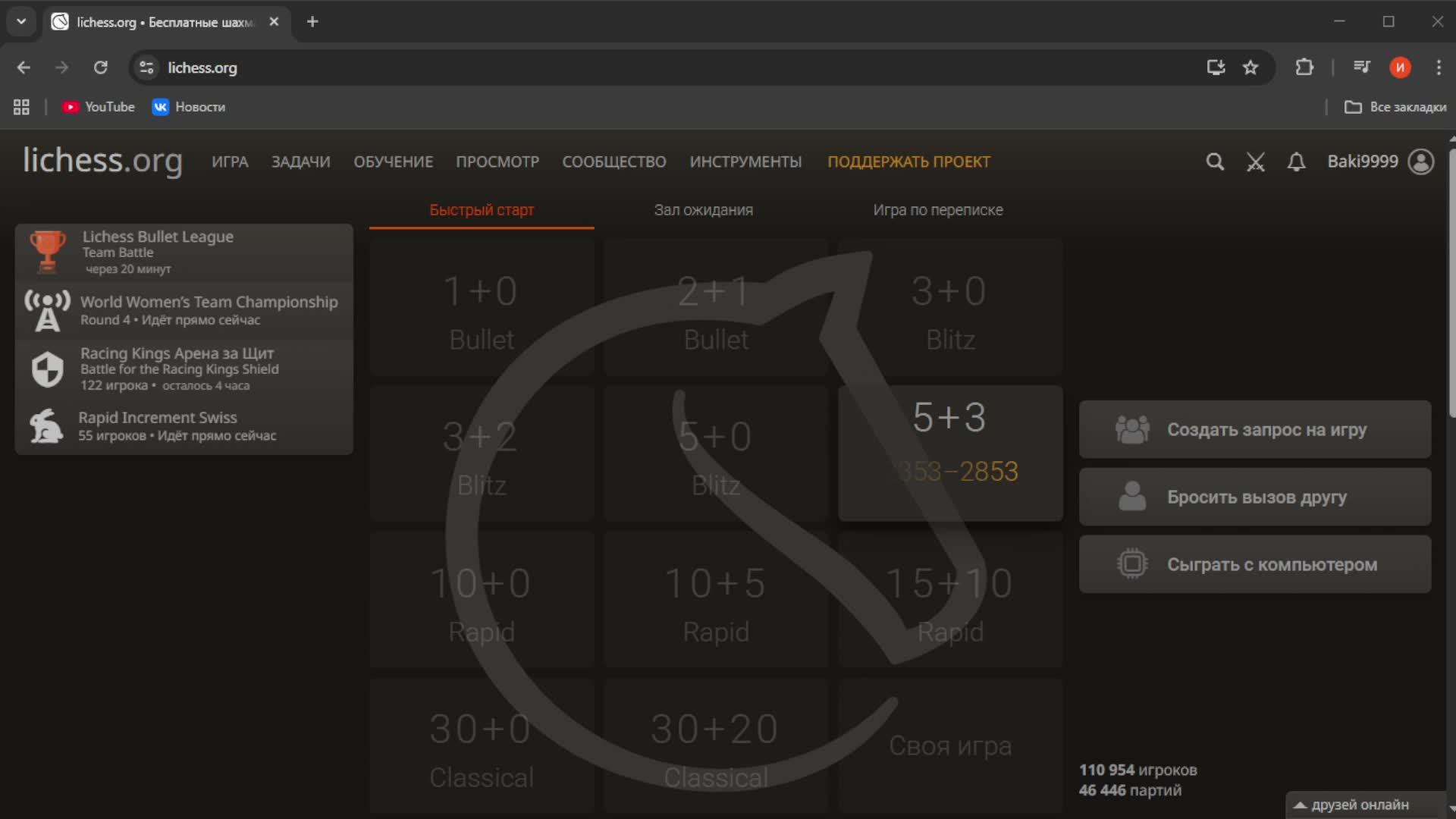This screenshot has height=819, width=1456.
Task: Click the Baki9999 profile avatar icon
Action: (1420, 162)
